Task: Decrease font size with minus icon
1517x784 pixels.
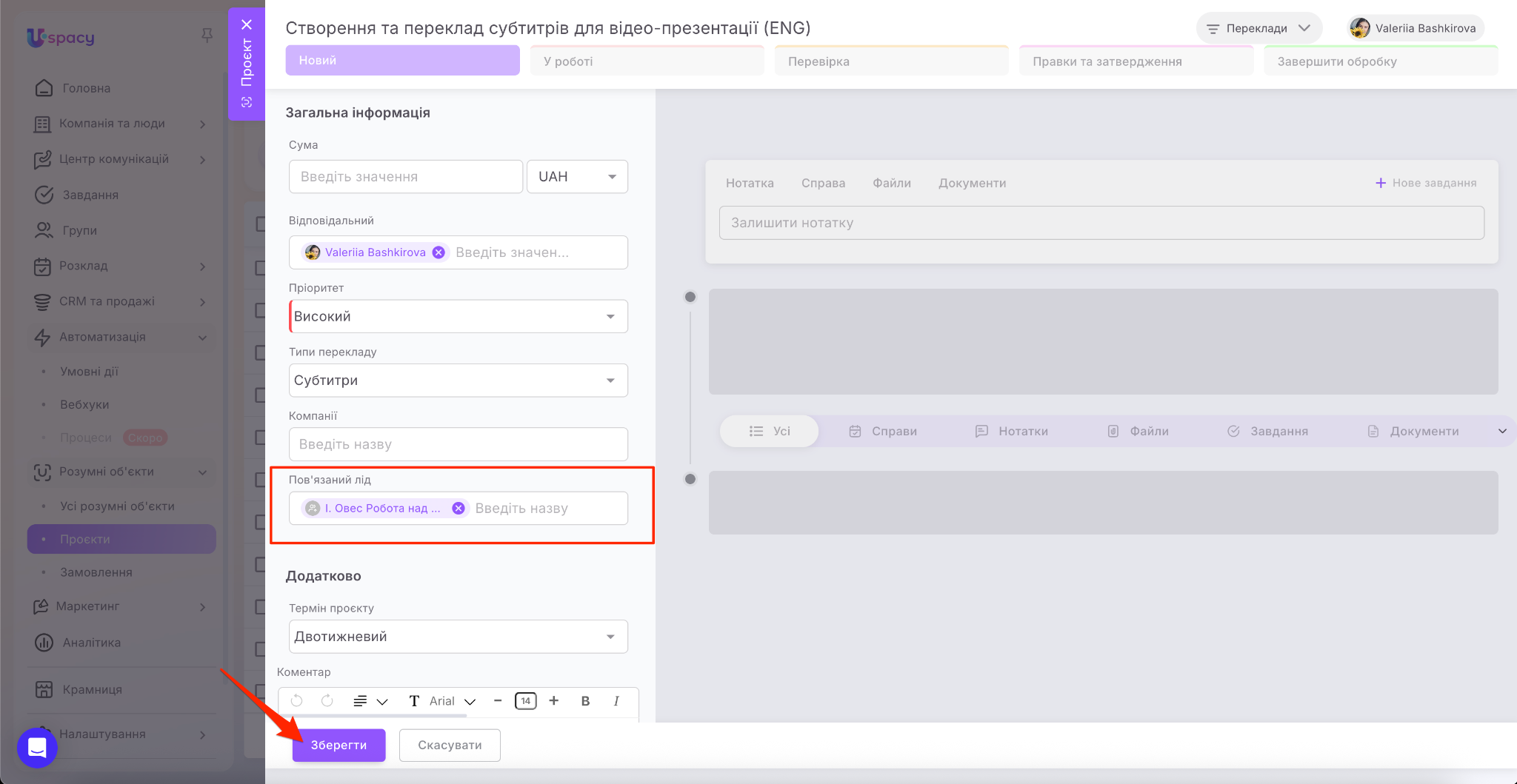Action: click(498, 700)
